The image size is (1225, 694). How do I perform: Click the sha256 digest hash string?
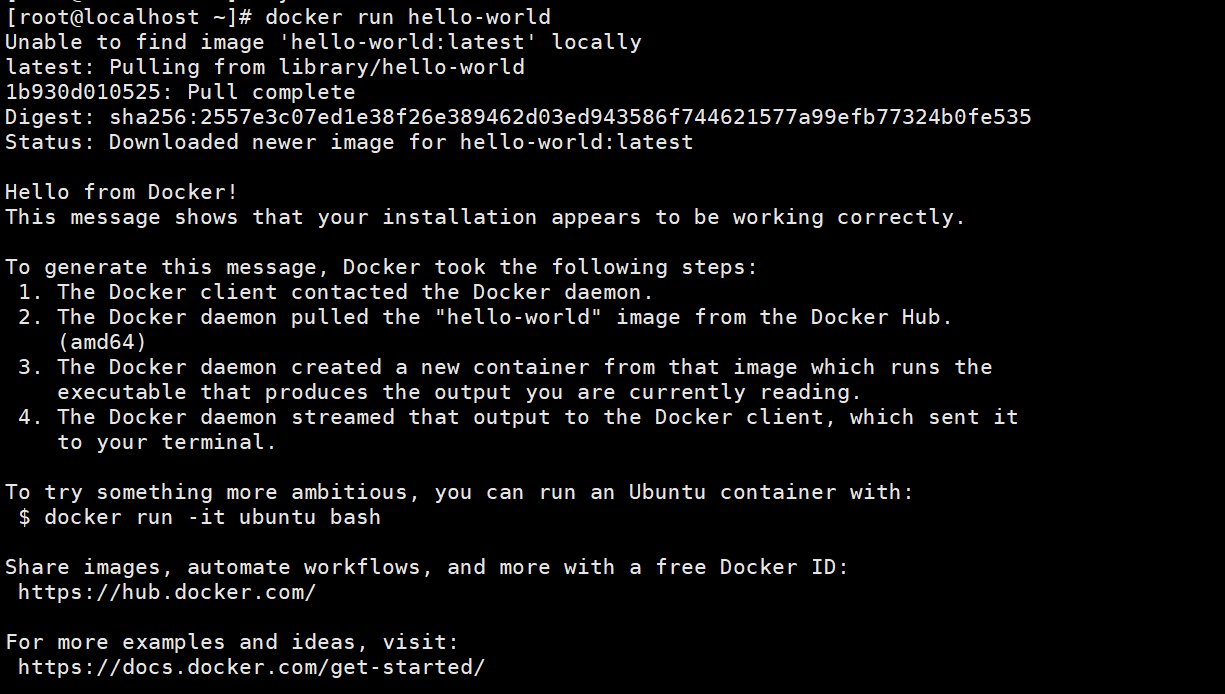click(x=570, y=117)
